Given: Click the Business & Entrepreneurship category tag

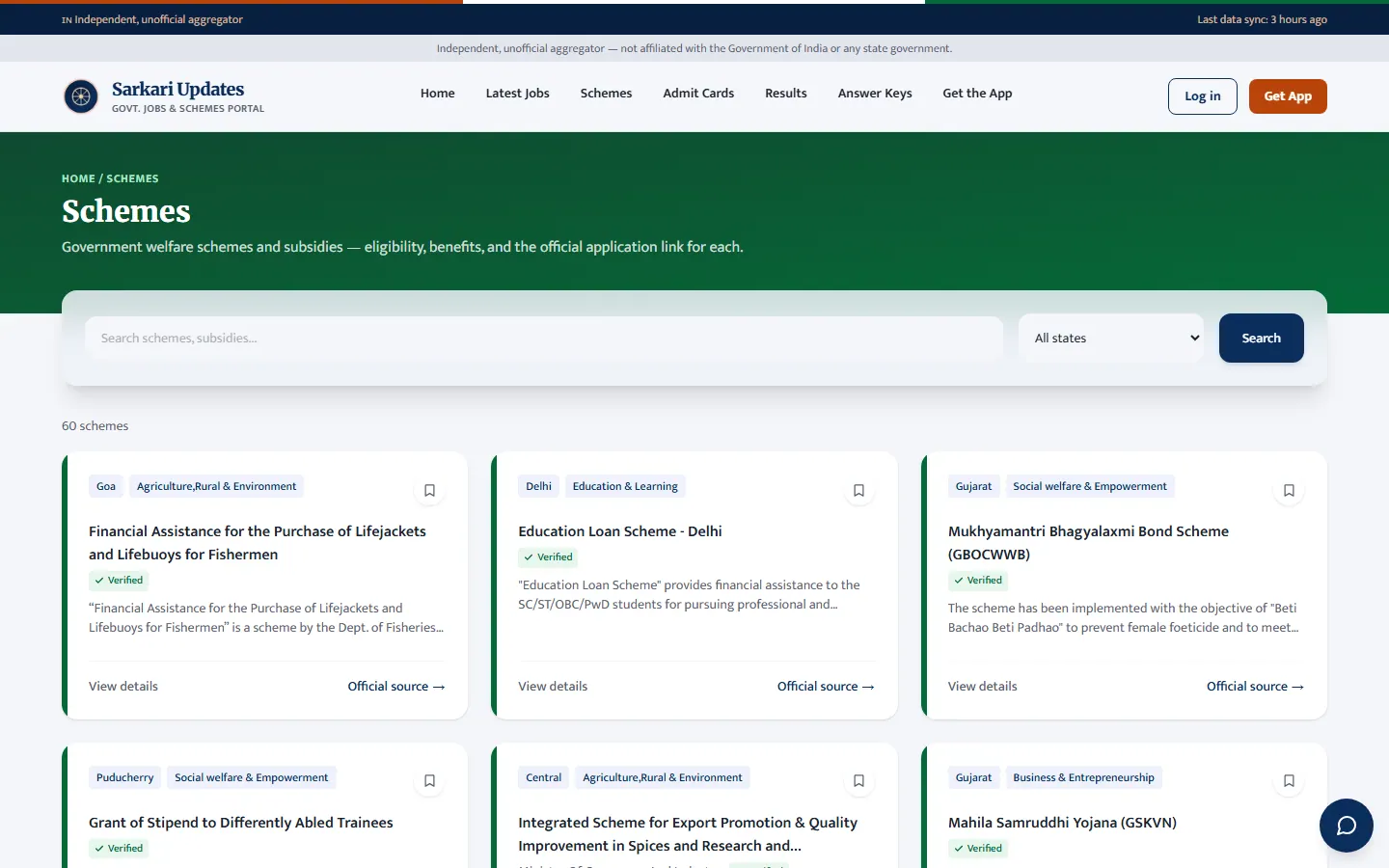Looking at the screenshot, I should 1083,777.
